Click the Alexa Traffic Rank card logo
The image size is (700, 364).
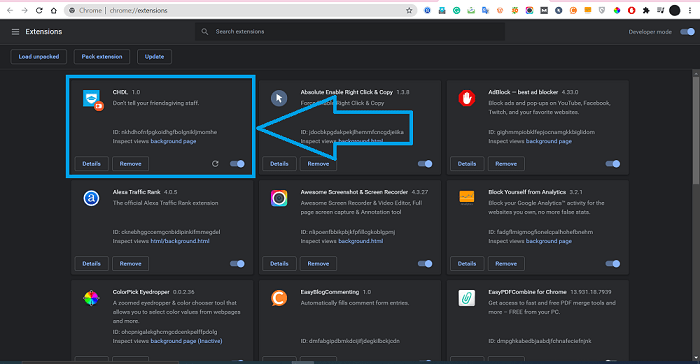[91, 198]
